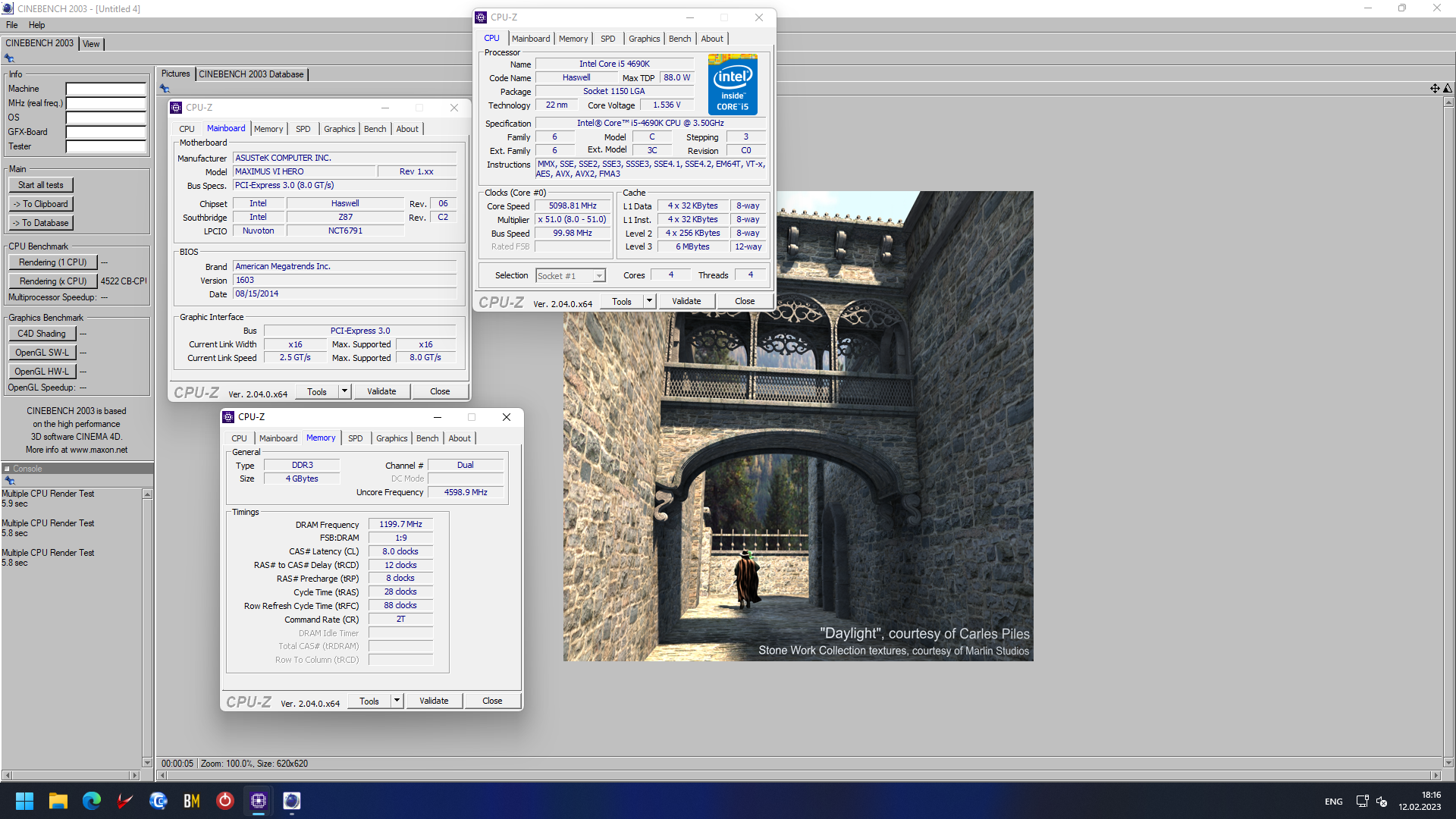Run the Rendering (1 CPU) benchmark
Image resolution: width=1456 pixels, height=819 pixels.
(x=53, y=262)
